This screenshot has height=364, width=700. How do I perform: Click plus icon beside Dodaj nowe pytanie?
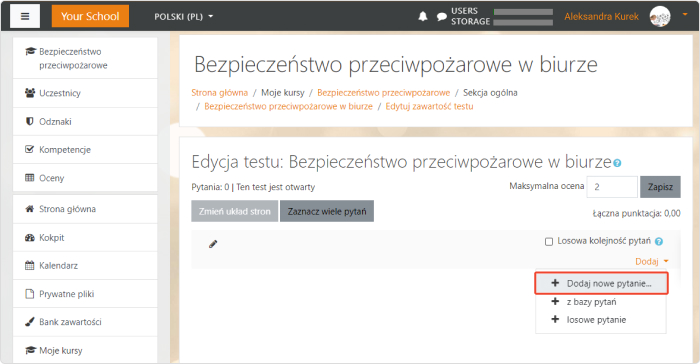[555, 283]
